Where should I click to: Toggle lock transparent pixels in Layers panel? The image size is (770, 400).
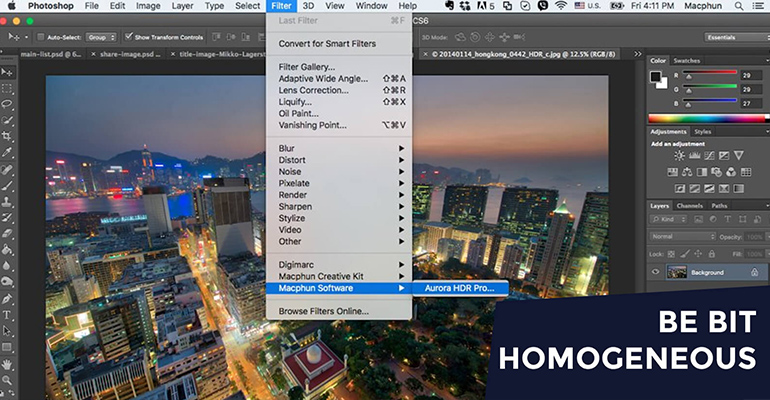tap(671, 254)
